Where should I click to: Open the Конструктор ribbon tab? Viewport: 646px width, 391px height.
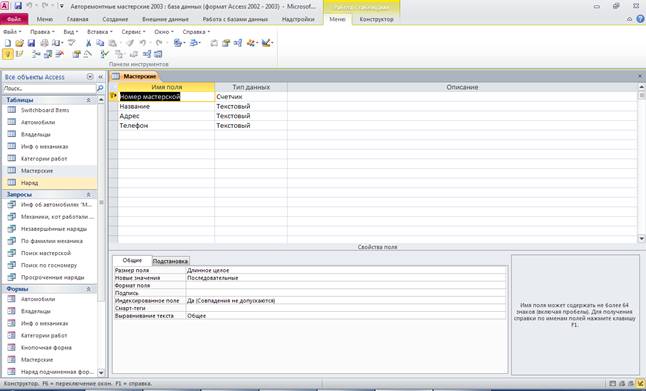tap(376, 19)
